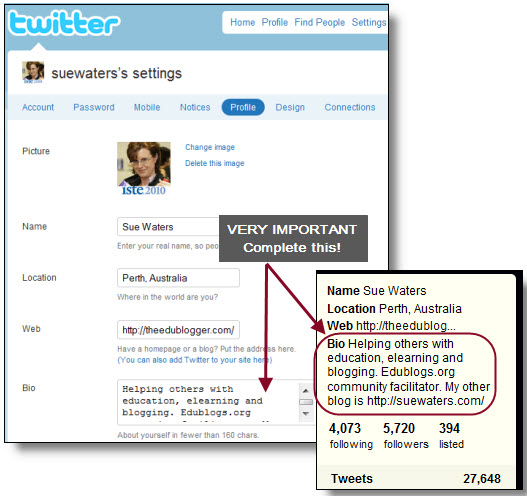Click the Delete this image link
Screen dimensions: 527x496
(x=214, y=163)
